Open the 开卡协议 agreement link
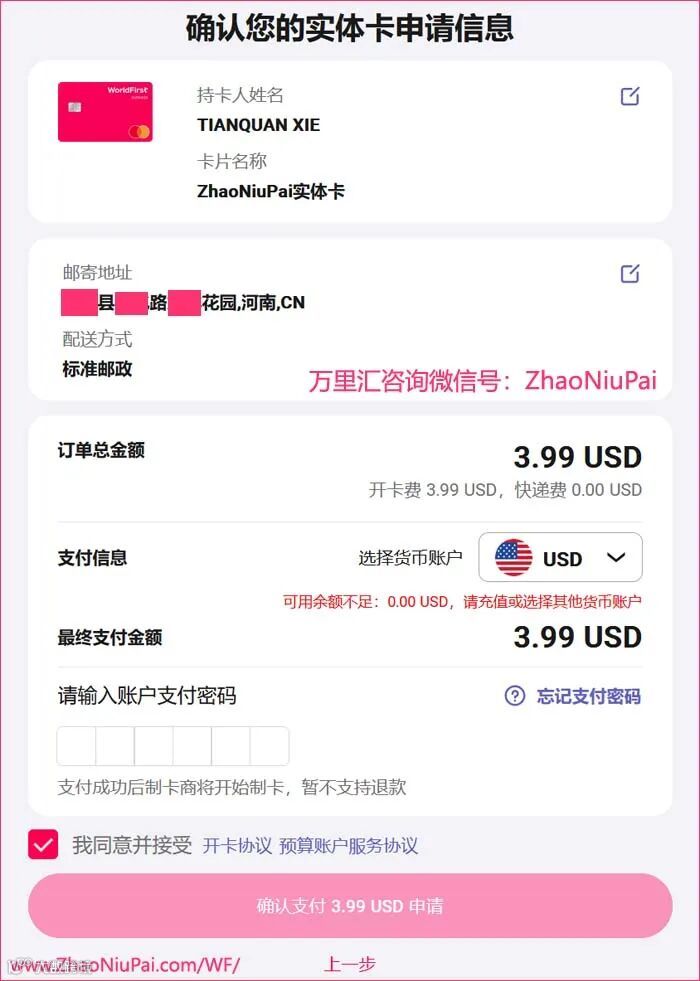 click(x=237, y=846)
